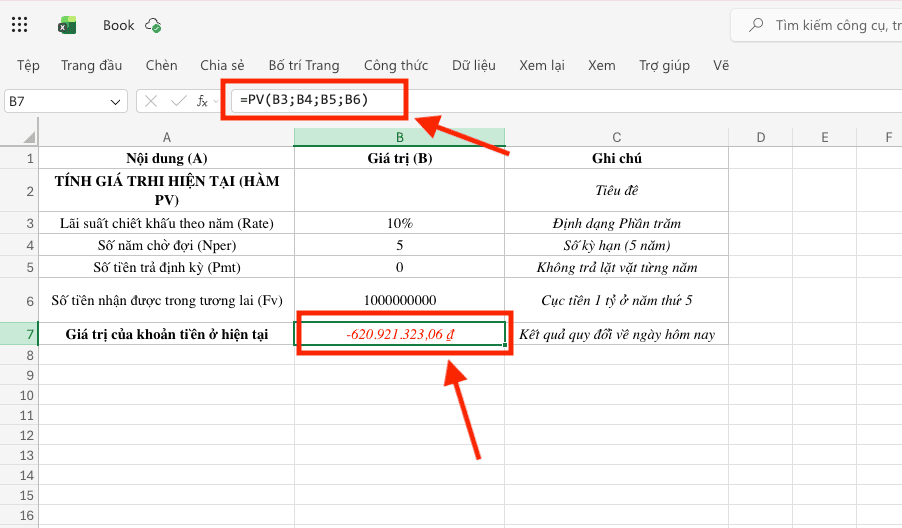Select the cell with value 10%
Screen dimensions: 902x528
point(399,223)
